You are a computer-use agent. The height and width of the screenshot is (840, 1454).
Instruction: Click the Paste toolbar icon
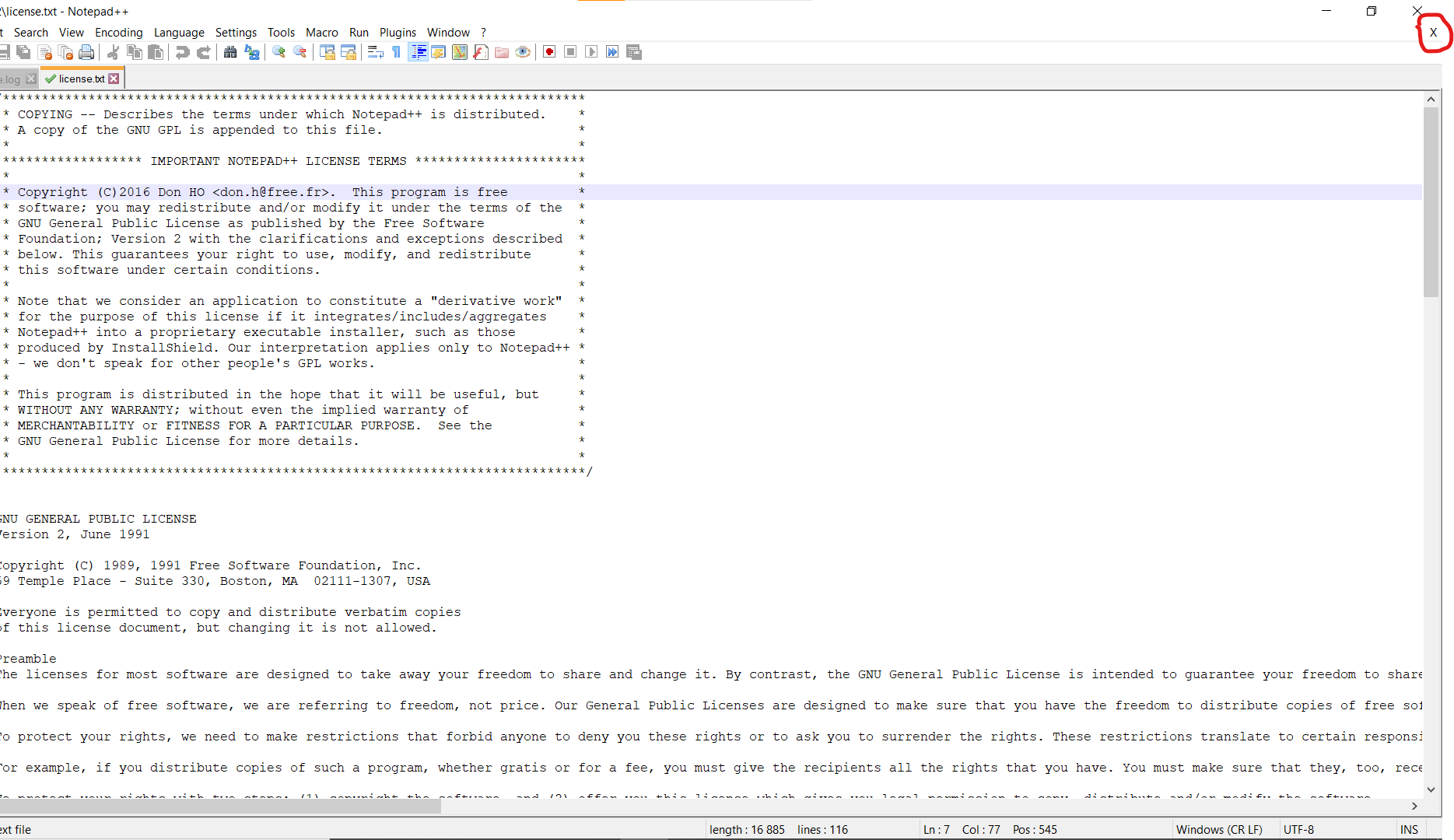156,52
